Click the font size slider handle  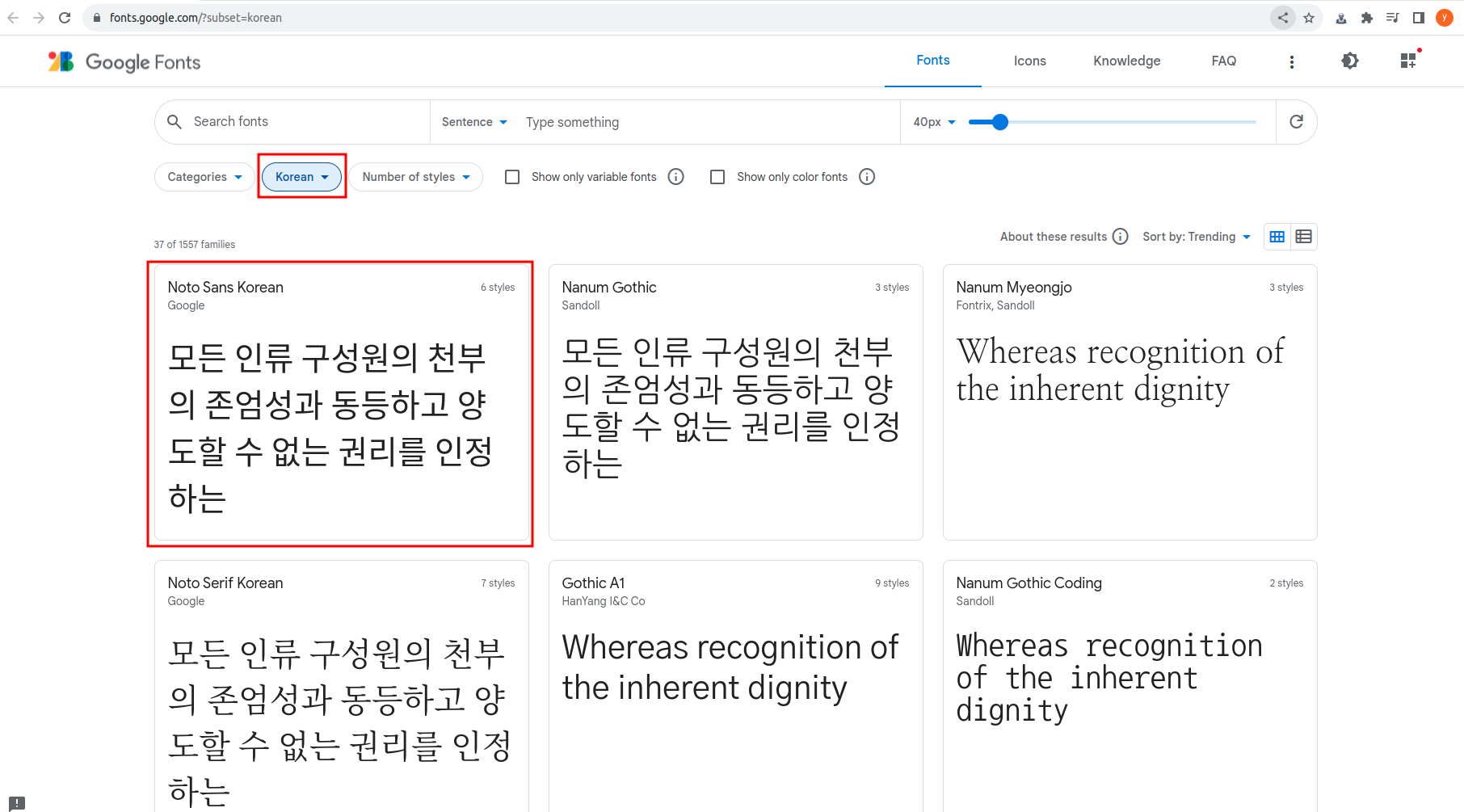pos(1000,122)
